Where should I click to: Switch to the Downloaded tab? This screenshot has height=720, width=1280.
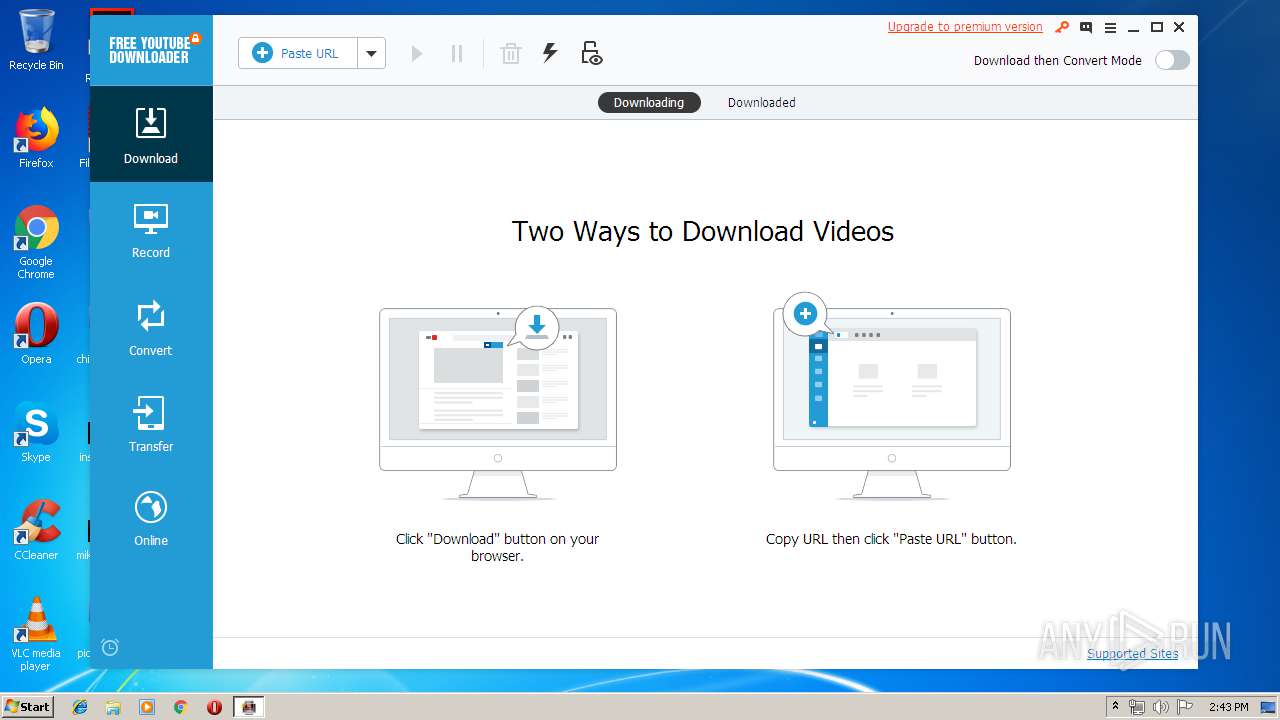coord(762,102)
